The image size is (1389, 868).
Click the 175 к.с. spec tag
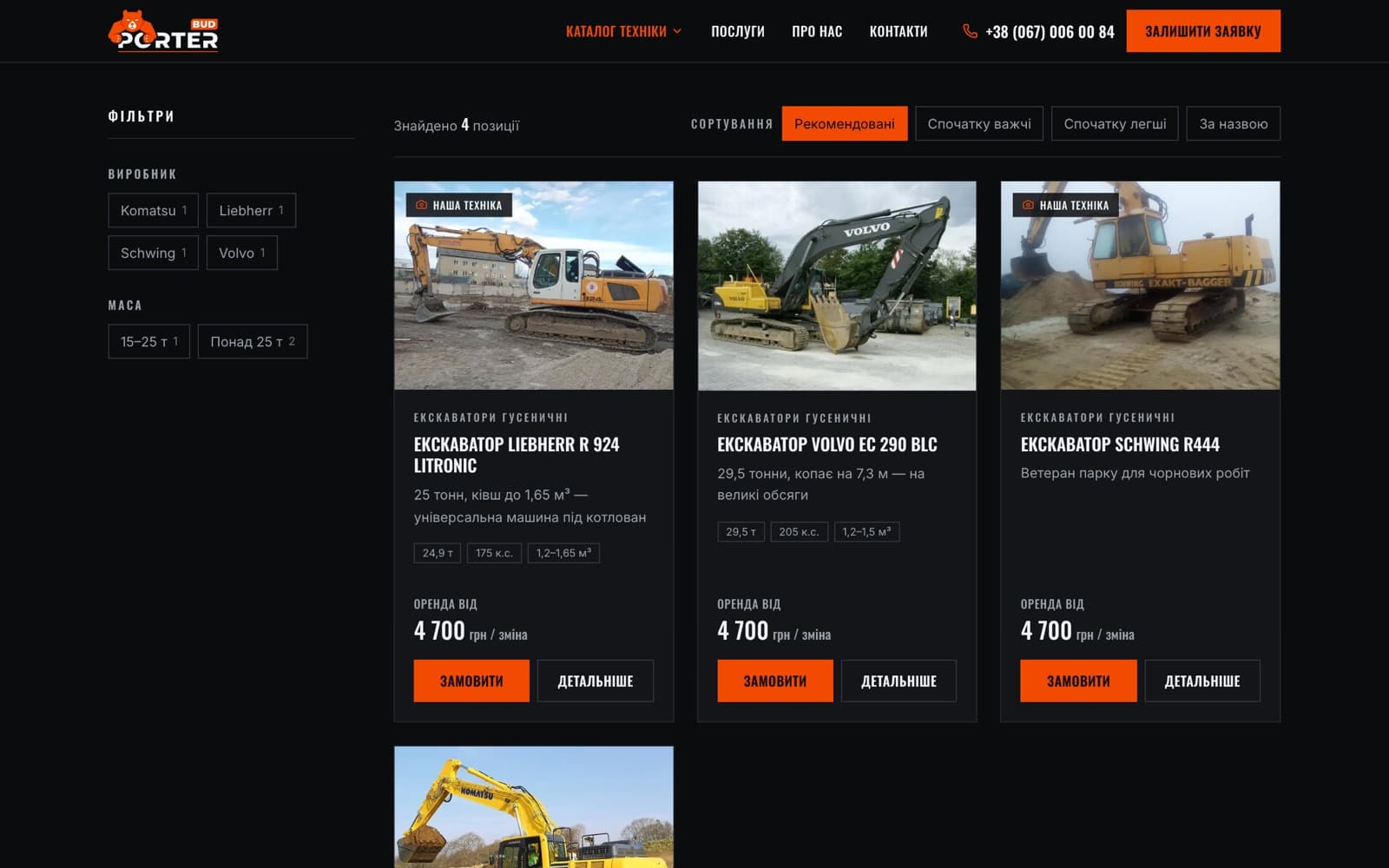click(x=494, y=553)
